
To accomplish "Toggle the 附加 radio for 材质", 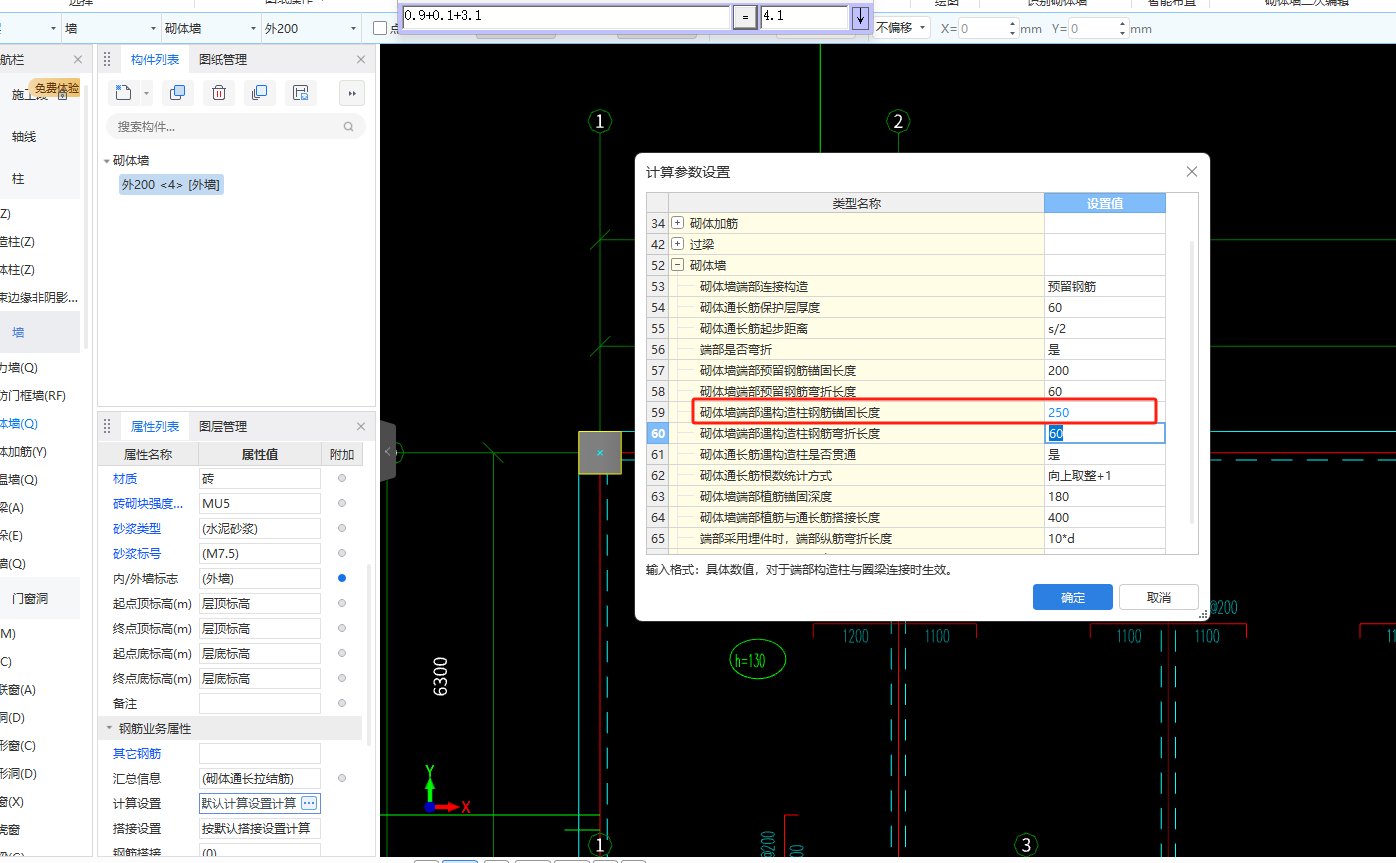I will coord(342,479).
